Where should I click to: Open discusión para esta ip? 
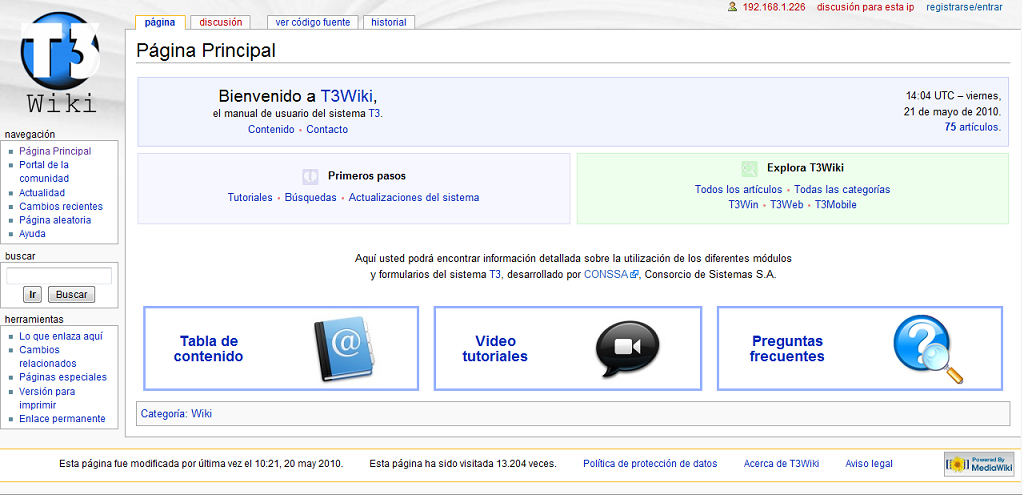pos(865,7)
